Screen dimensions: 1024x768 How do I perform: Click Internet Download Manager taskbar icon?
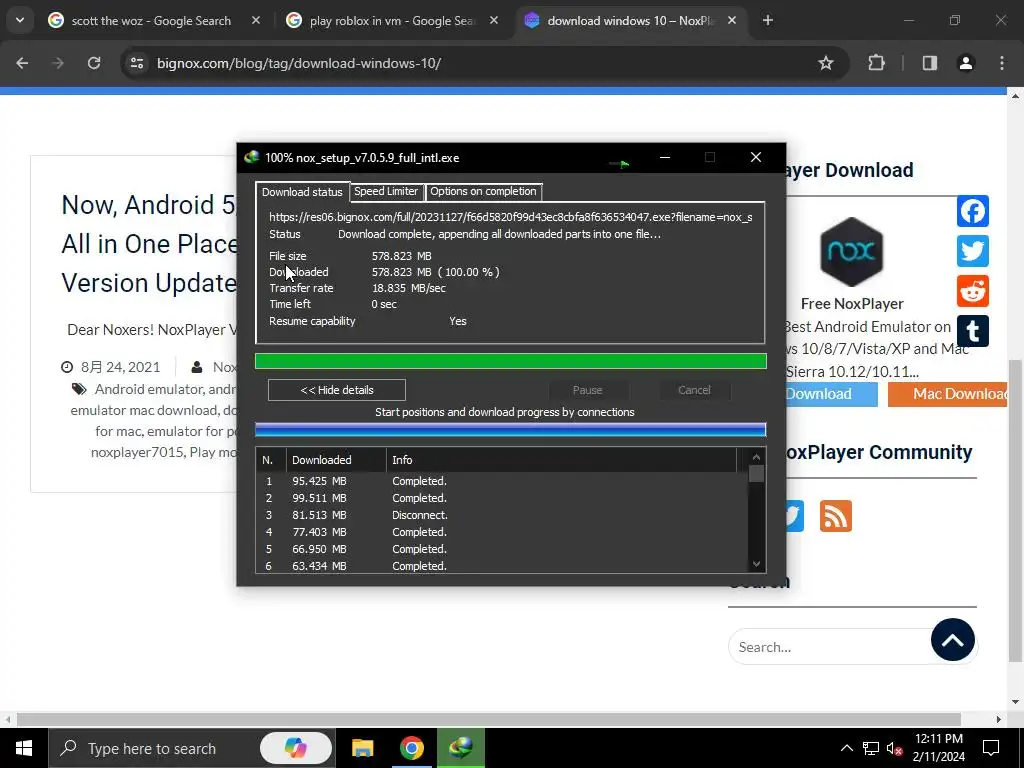pyautogui.click(x=461, y=748)
